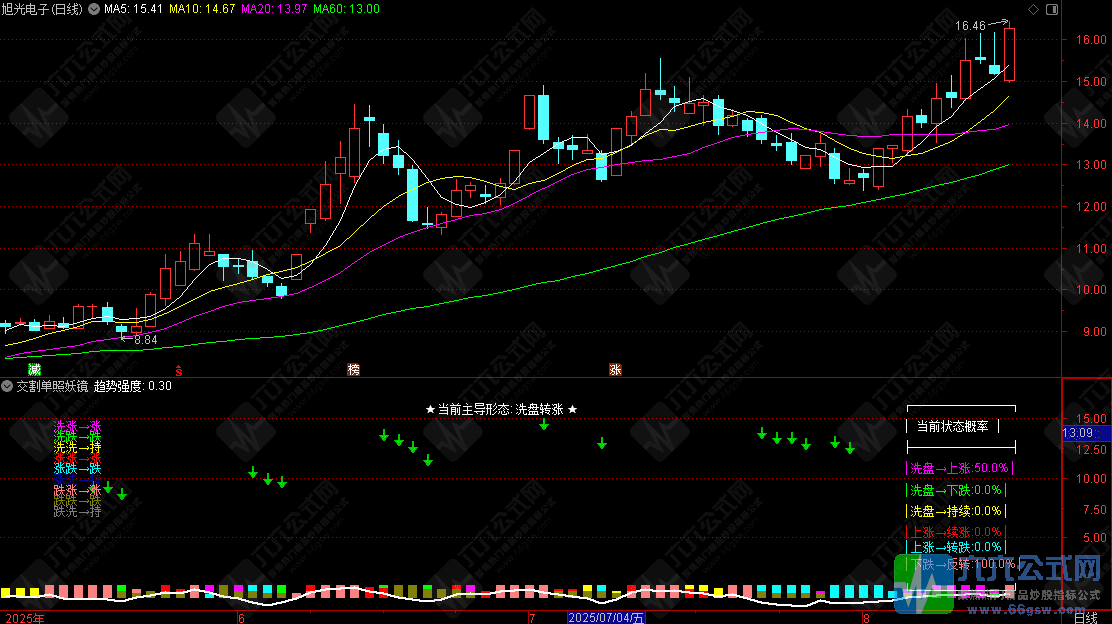Select the MA5: 15.41 label
The height and width of the screenshot is (624, 1112).
click(x=133, y=9)
